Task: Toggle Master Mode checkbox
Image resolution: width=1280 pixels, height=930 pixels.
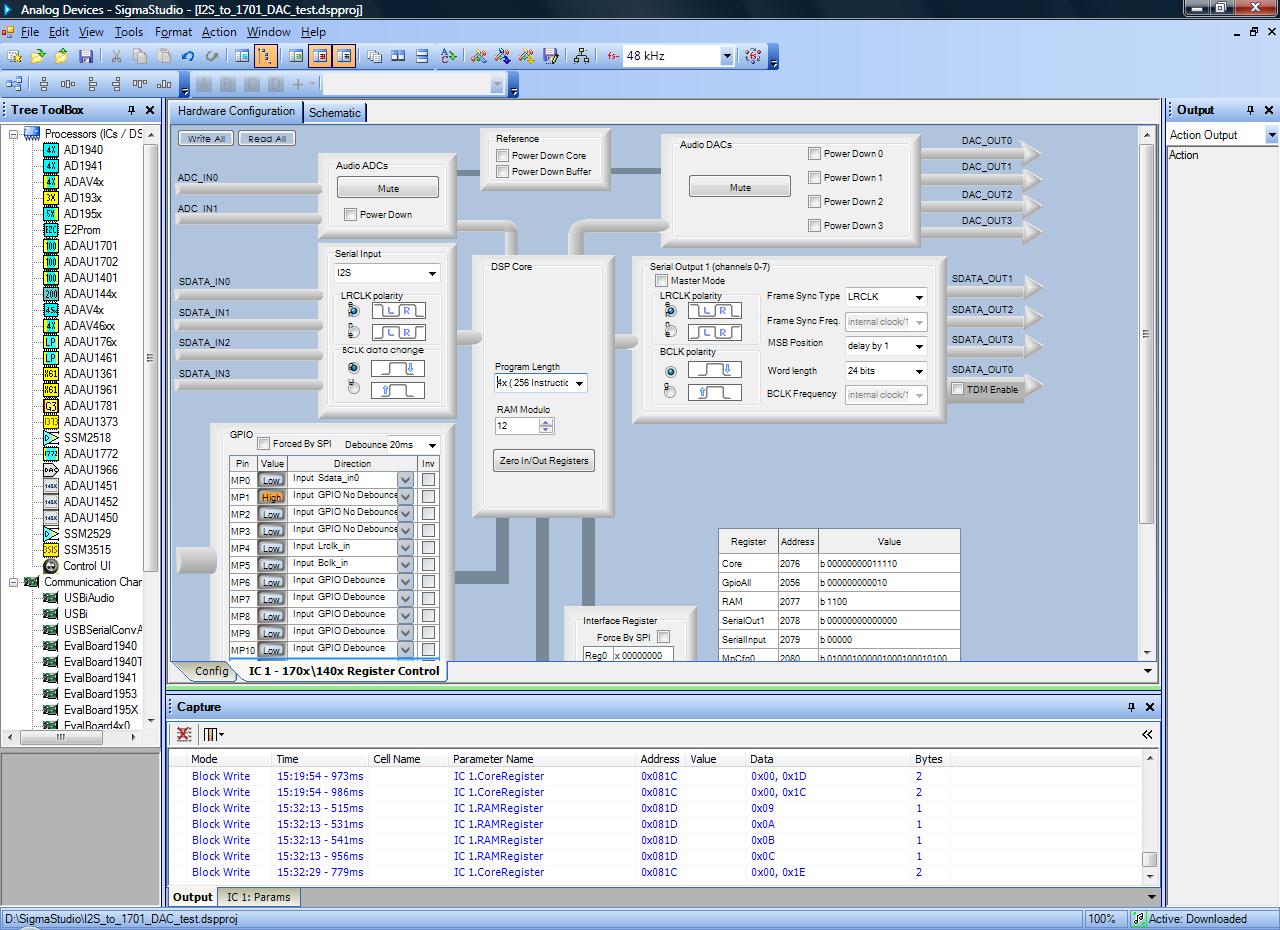Action: tap(661, 281)
